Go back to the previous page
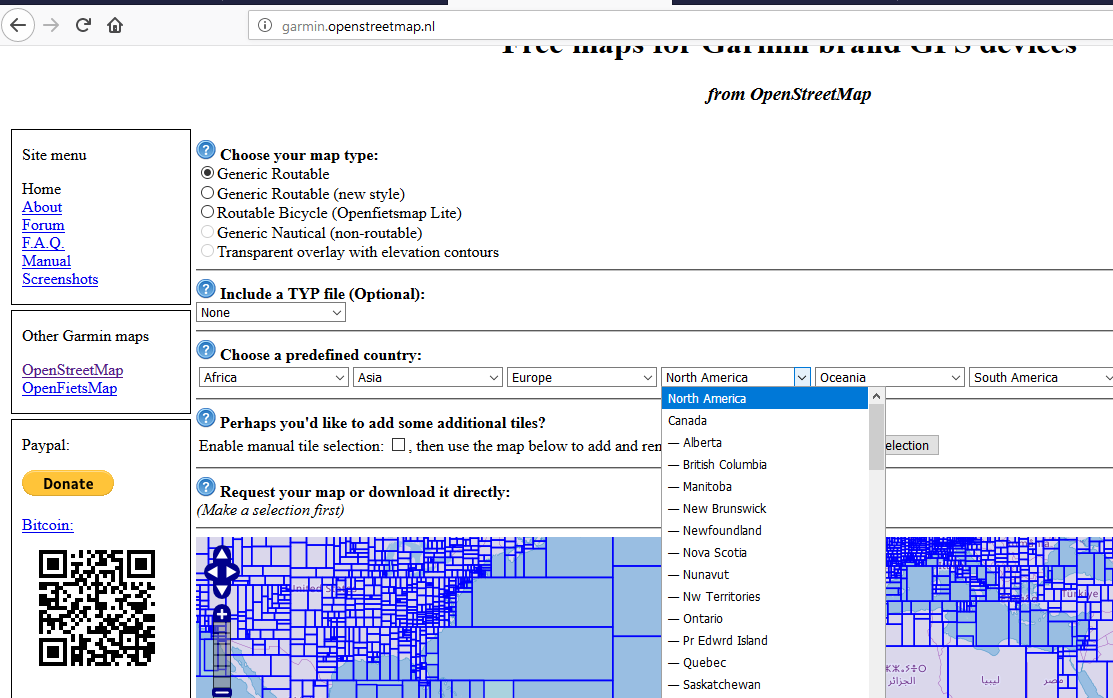The width and height of the screenshot is (1113, 698). (18, 26)
